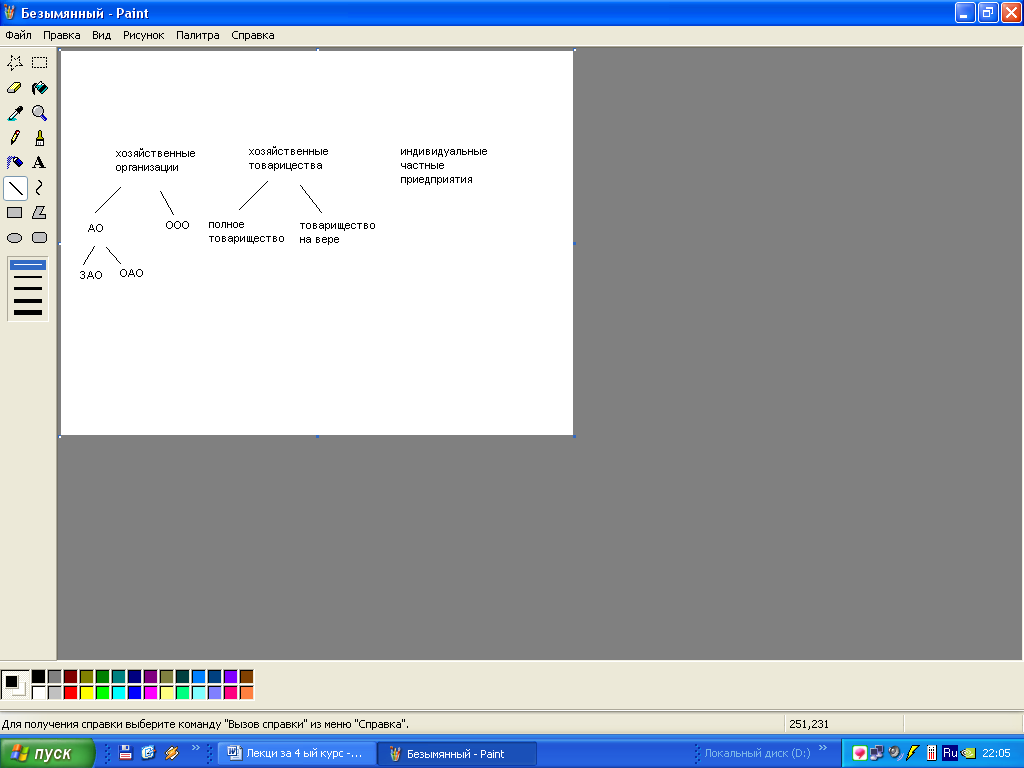Select the magenta color swatch

tap(151, 692)
